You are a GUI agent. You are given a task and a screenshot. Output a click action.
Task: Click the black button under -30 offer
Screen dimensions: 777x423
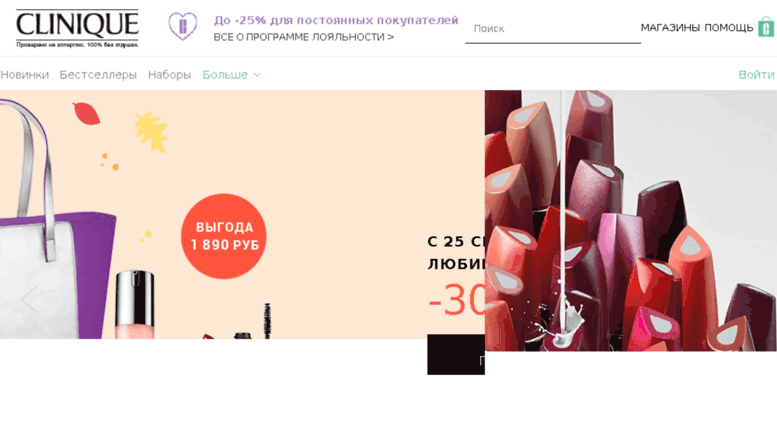[456, 355]
